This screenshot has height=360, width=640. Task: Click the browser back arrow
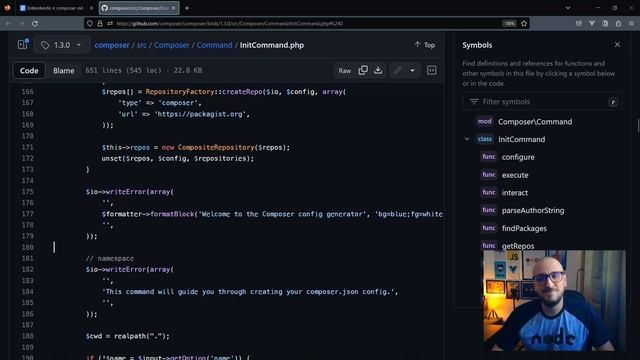point(9,24)
